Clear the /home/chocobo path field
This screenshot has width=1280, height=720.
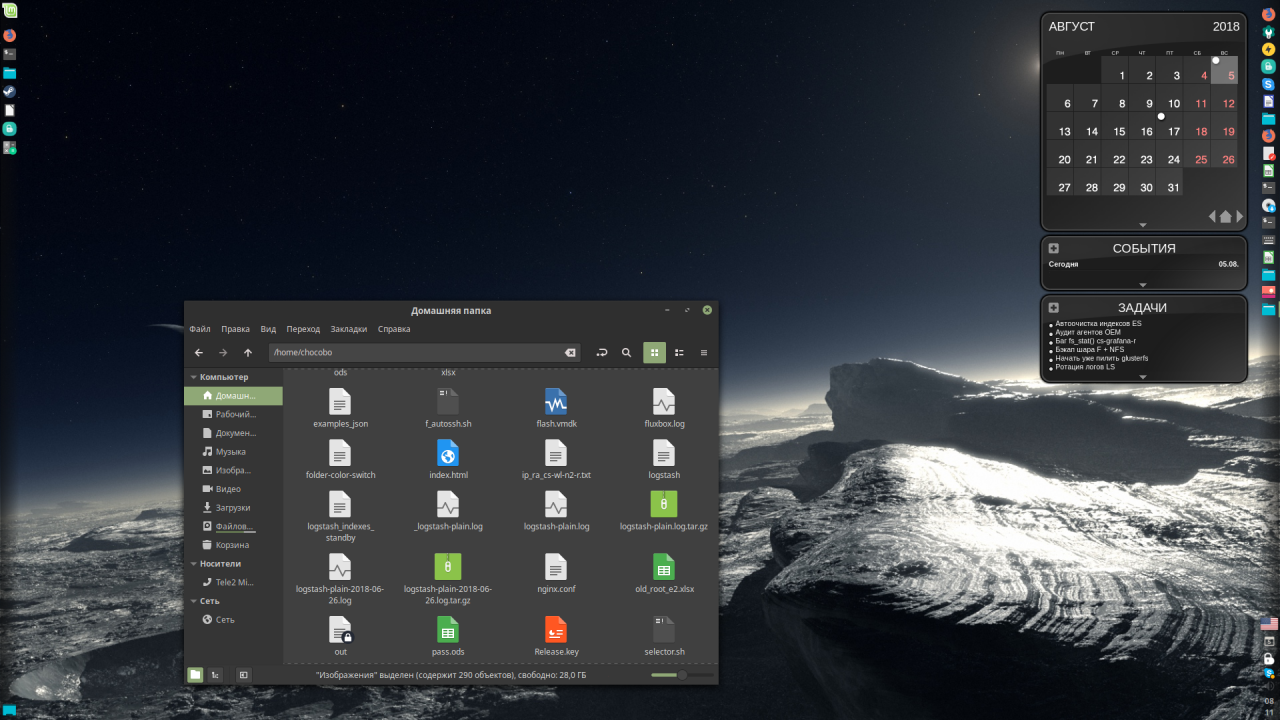570,352
